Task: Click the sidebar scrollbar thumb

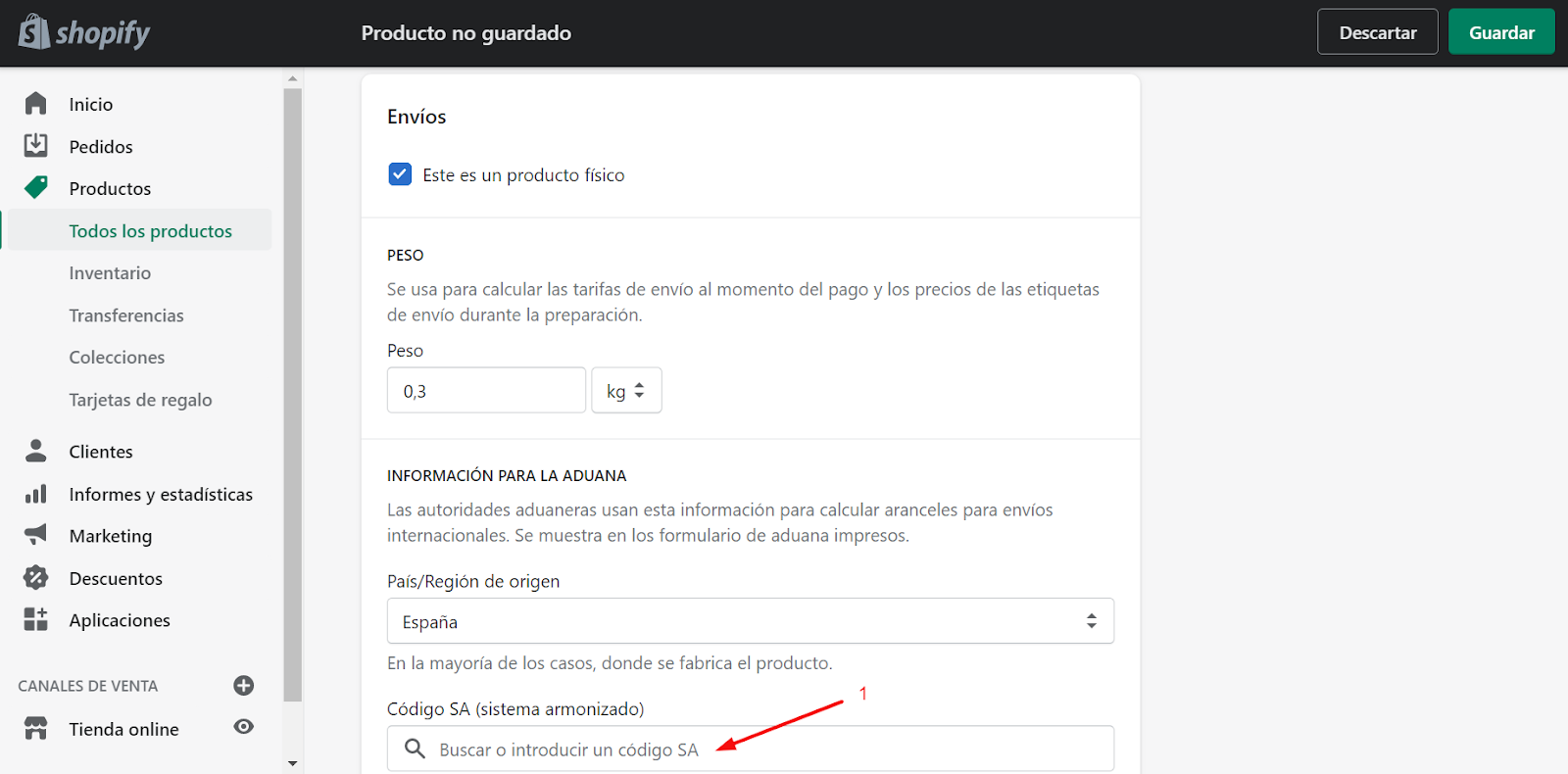Action: click(x=292, y=395)
